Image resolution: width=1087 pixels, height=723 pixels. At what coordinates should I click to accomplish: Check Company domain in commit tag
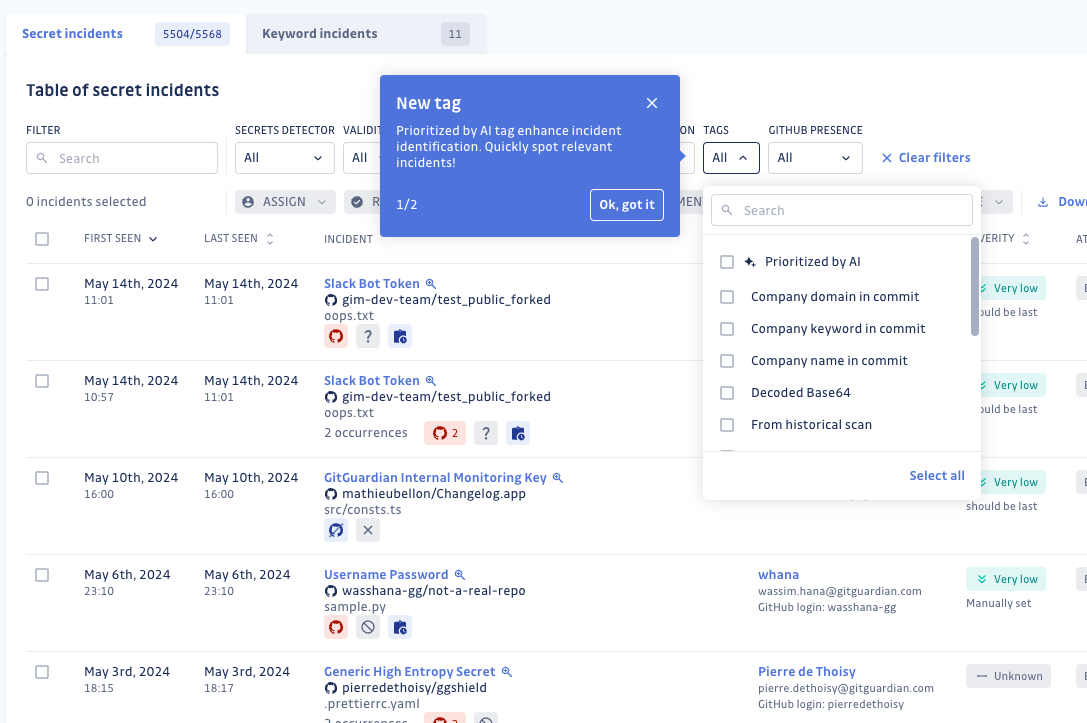(x=727, y=297)
